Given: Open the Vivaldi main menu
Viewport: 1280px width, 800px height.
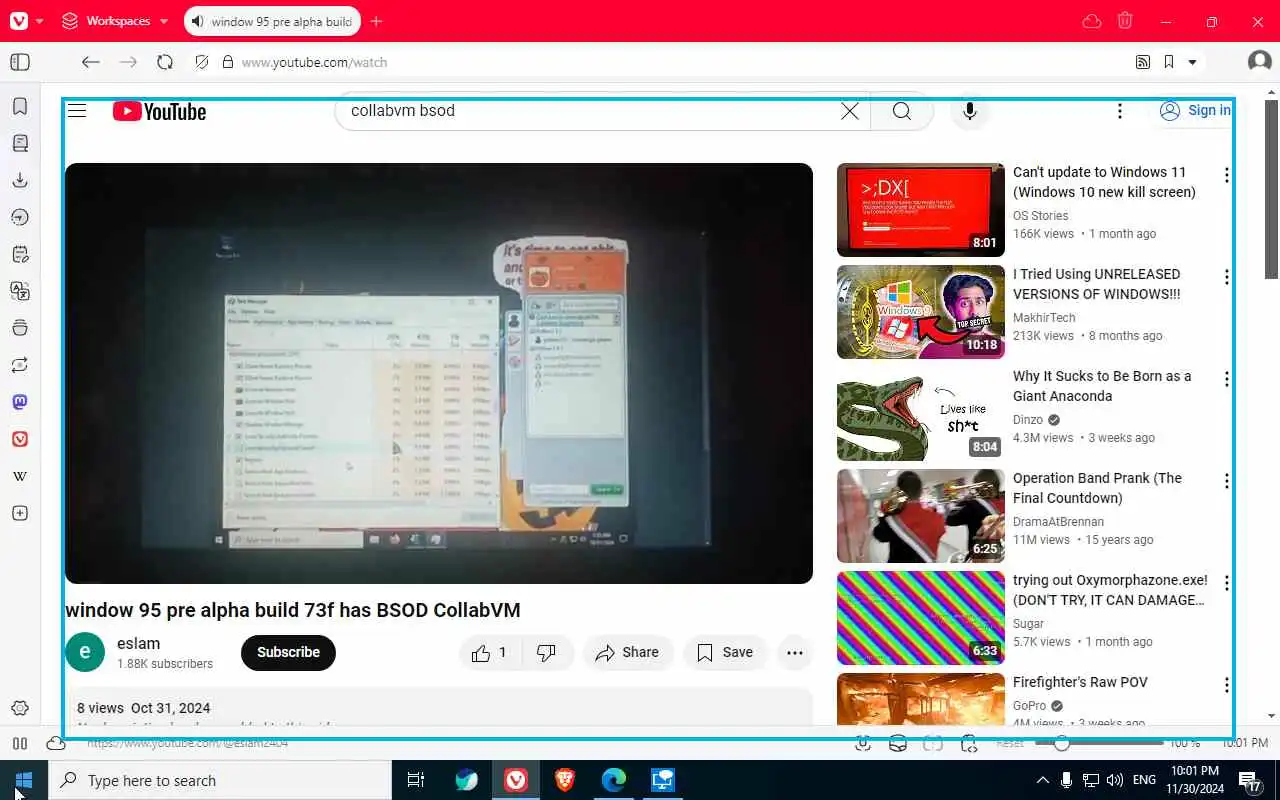Looking at the screenshot, I should (x=19, y=21).
